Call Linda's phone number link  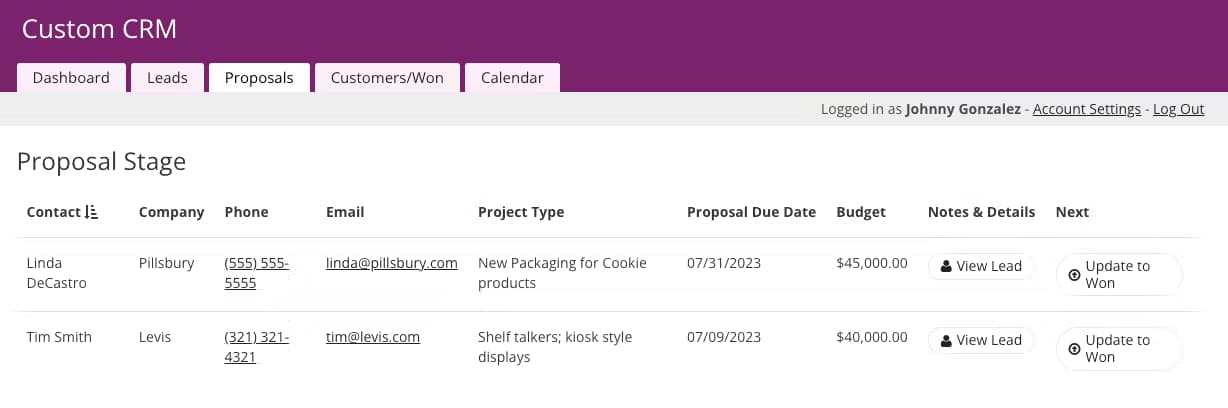pos(256,273)
